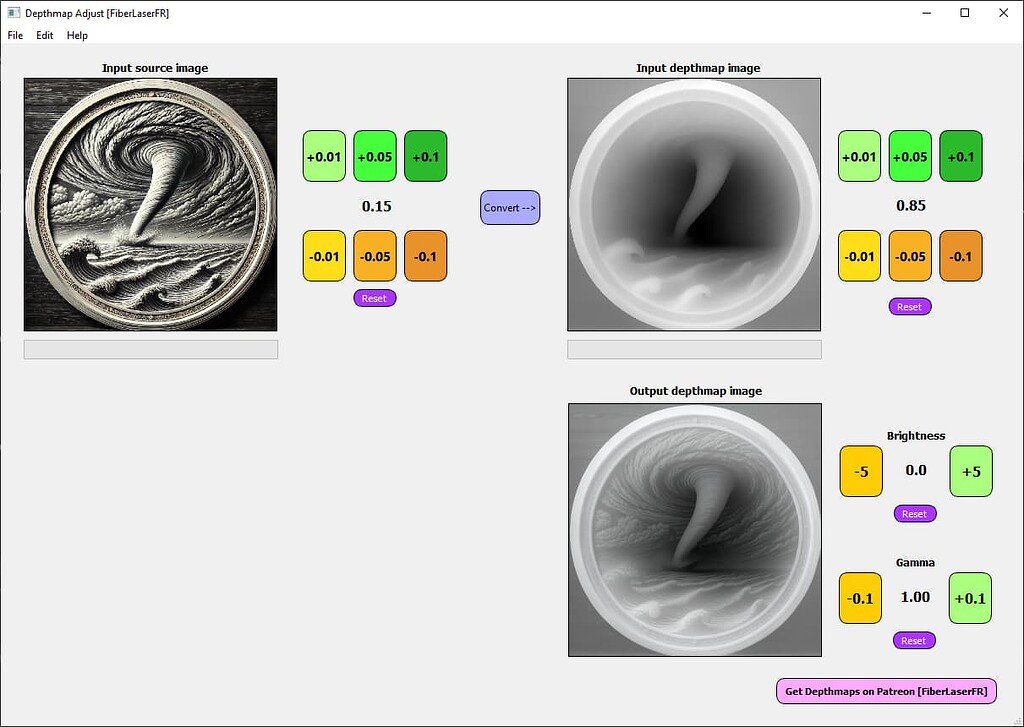Click the input source tornado image

[150, 205]
